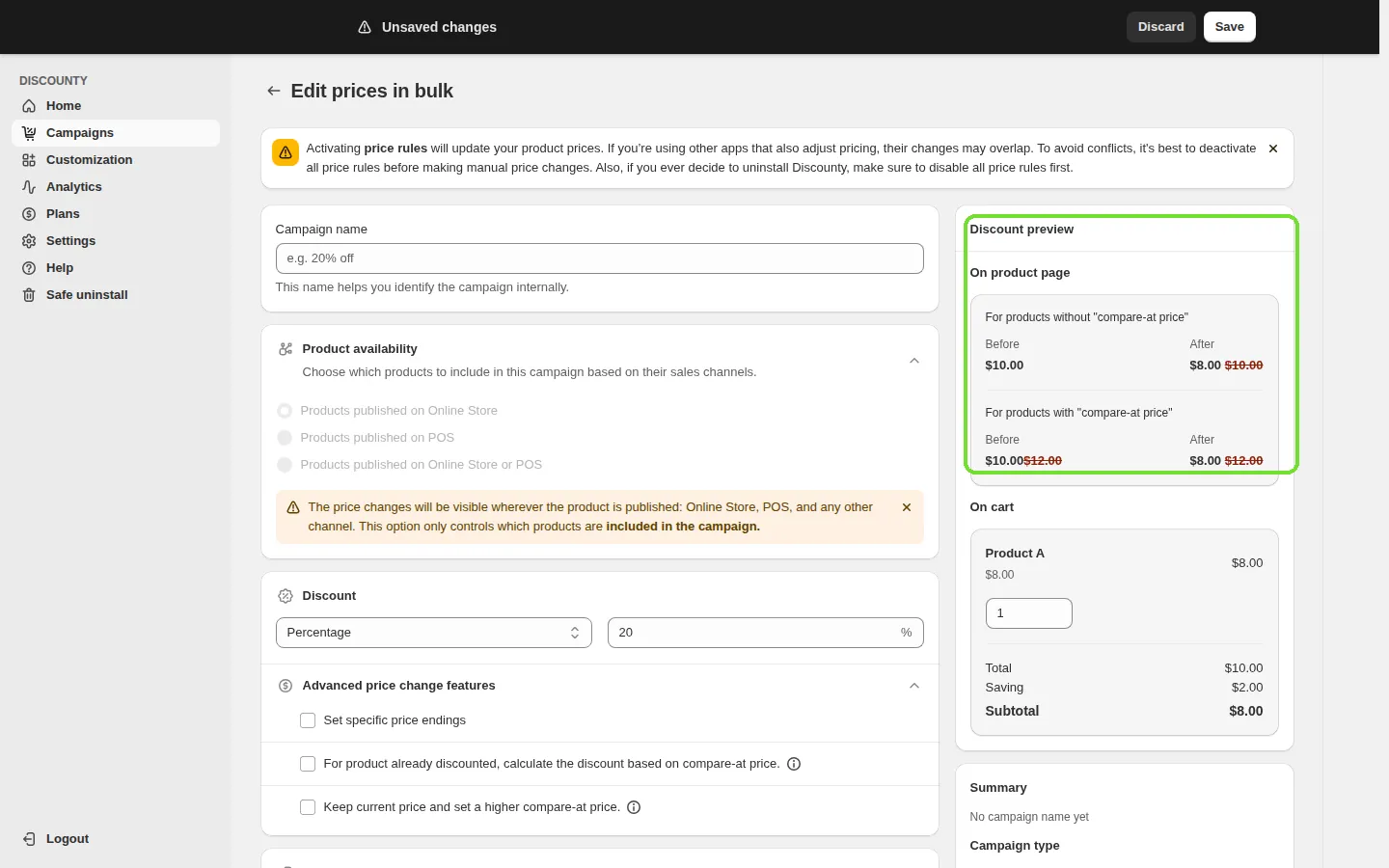This screenshot has height=868, width=1389.
Task: Click the Plans dollar icon
Action: coord(29,214)
